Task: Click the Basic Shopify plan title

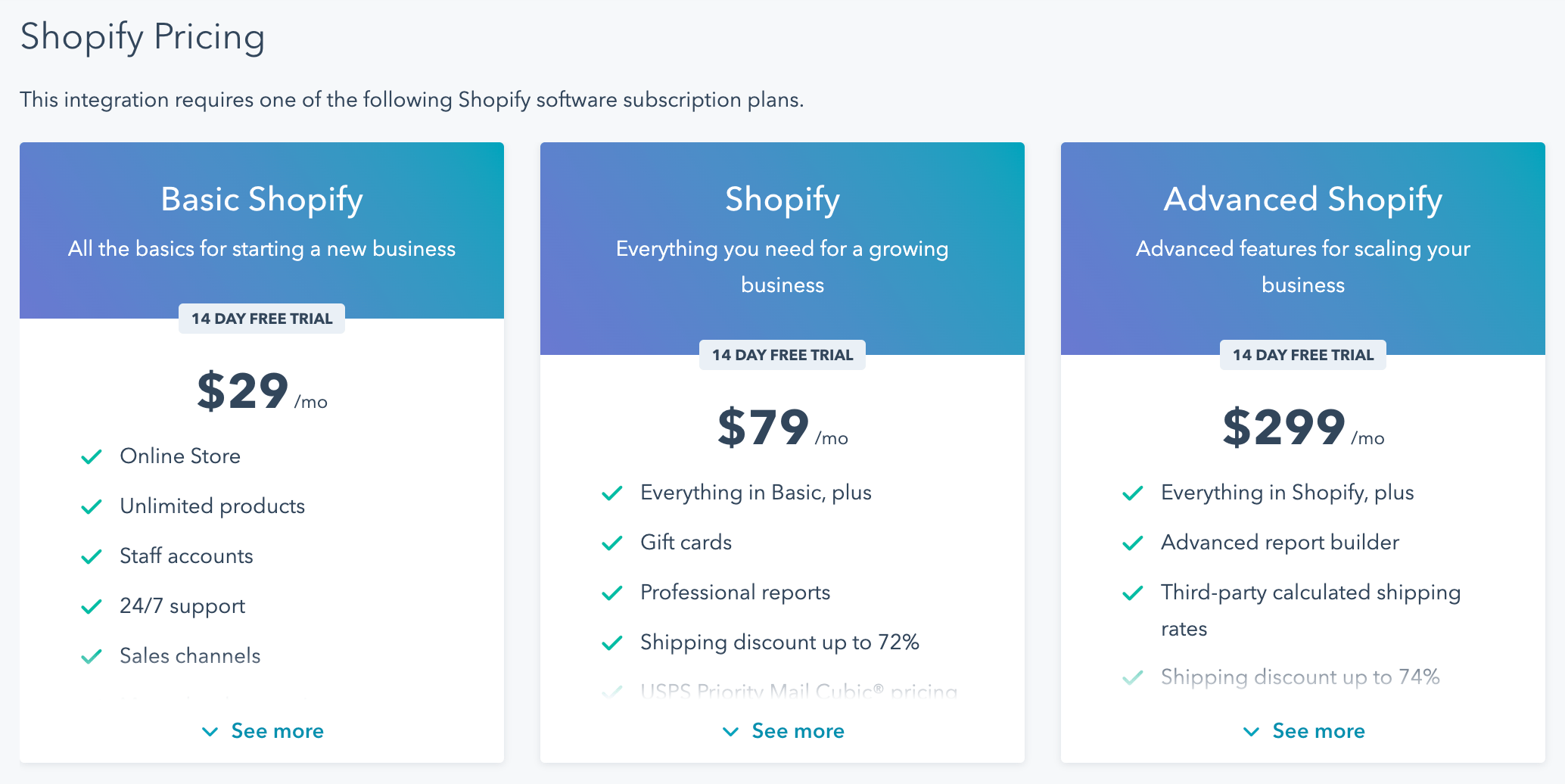Action: point(262,200)
